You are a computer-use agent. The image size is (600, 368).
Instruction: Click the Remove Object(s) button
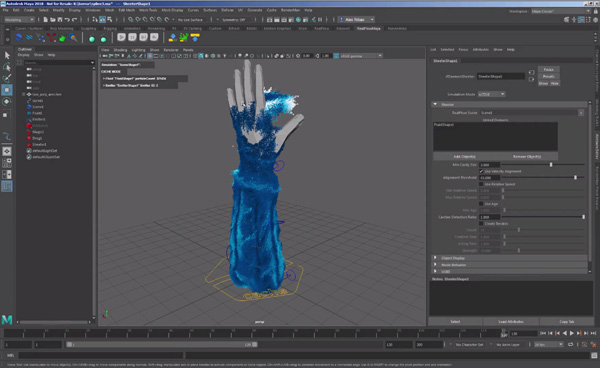tap(527, 156)
